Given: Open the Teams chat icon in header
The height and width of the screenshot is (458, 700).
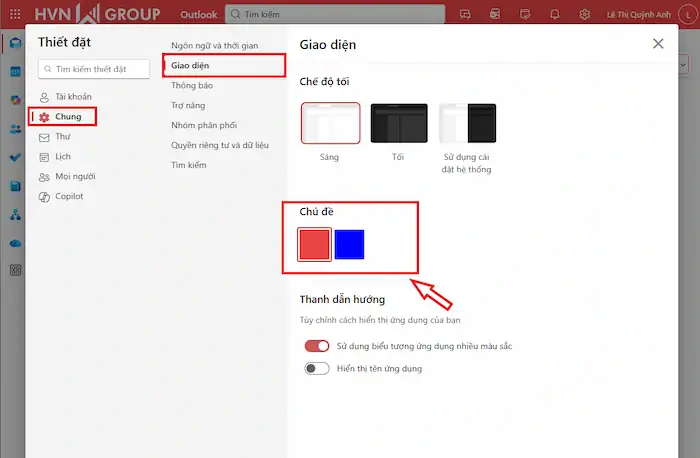Looking at the screenshot, I should click(x=465, y=14).
